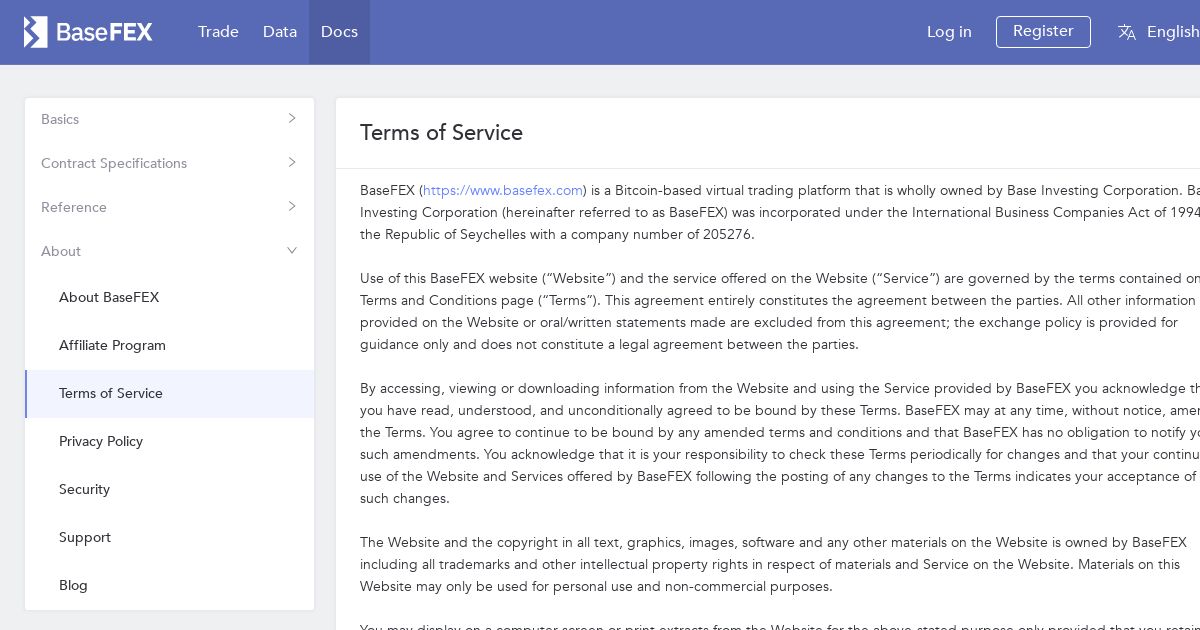Click the Register button
The width and height of the screenshot is (1200, 630).
(1043, 31)
